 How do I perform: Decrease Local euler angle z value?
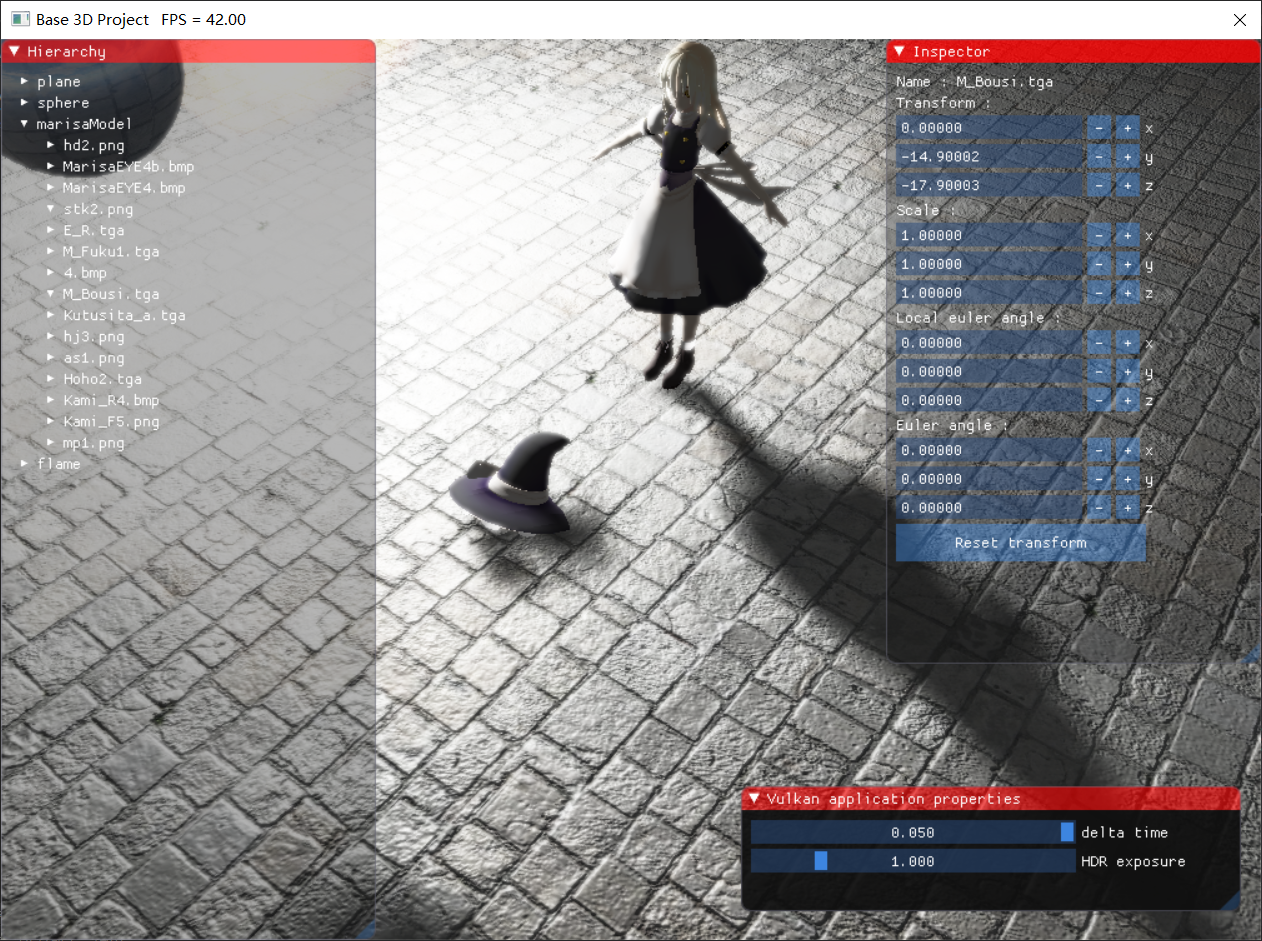(x=1098, y=401)
